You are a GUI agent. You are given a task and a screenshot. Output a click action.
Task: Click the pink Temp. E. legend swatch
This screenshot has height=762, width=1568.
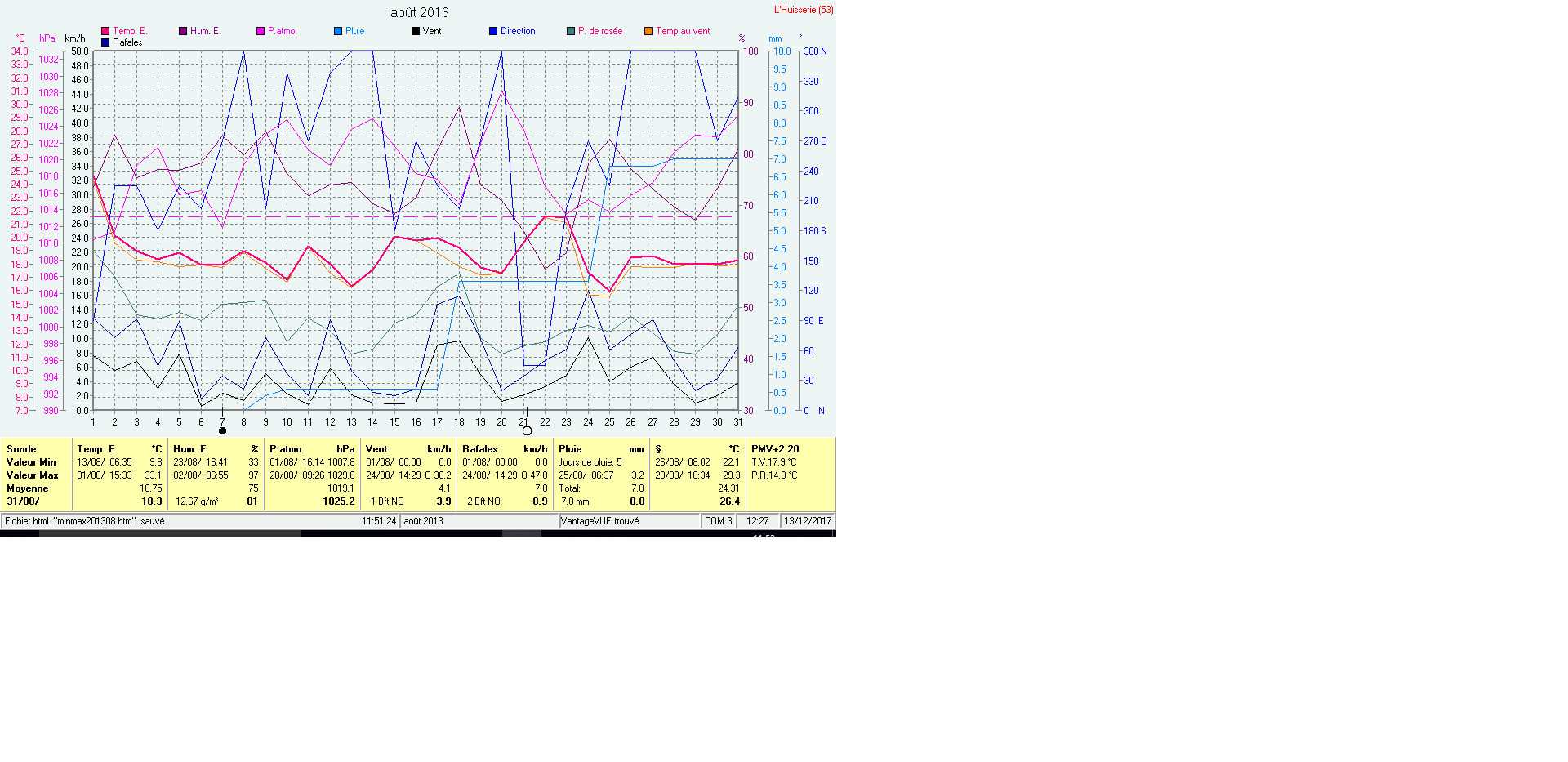[105, 31]
